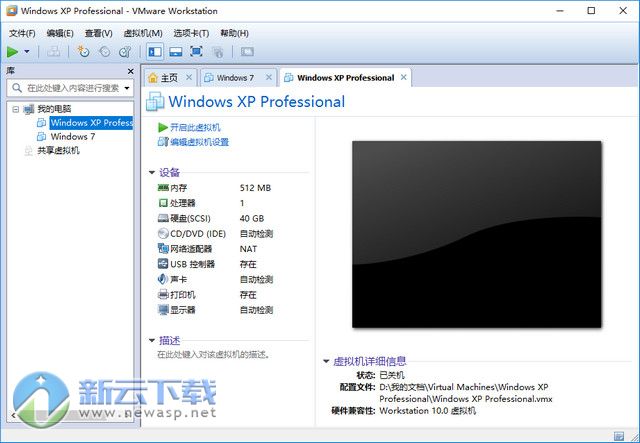Click the description text field placeholder
The image size is (640, 443).
[x=213, y=355]
